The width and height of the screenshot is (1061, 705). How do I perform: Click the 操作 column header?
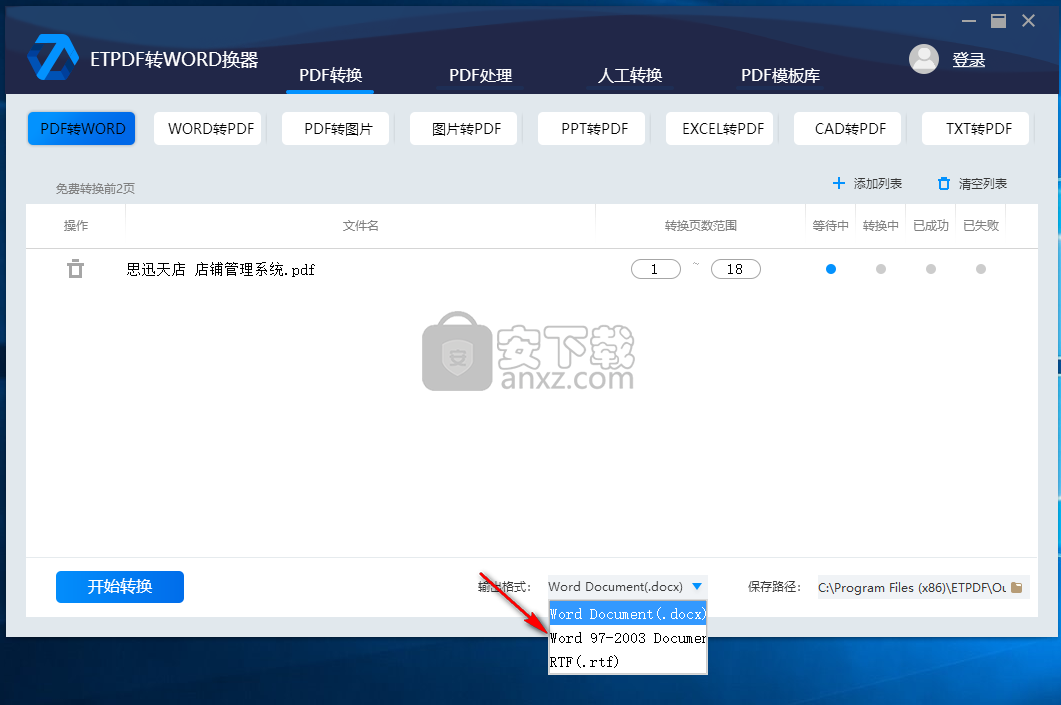coord(76,226)
